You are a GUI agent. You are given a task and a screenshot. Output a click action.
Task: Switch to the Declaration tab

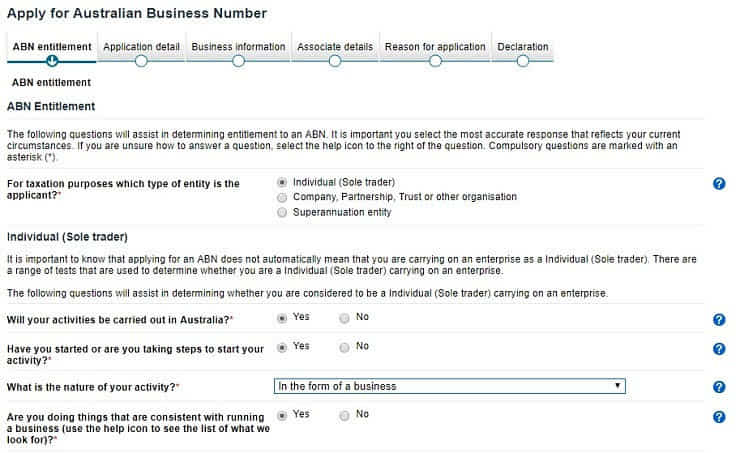pos(522,47)
